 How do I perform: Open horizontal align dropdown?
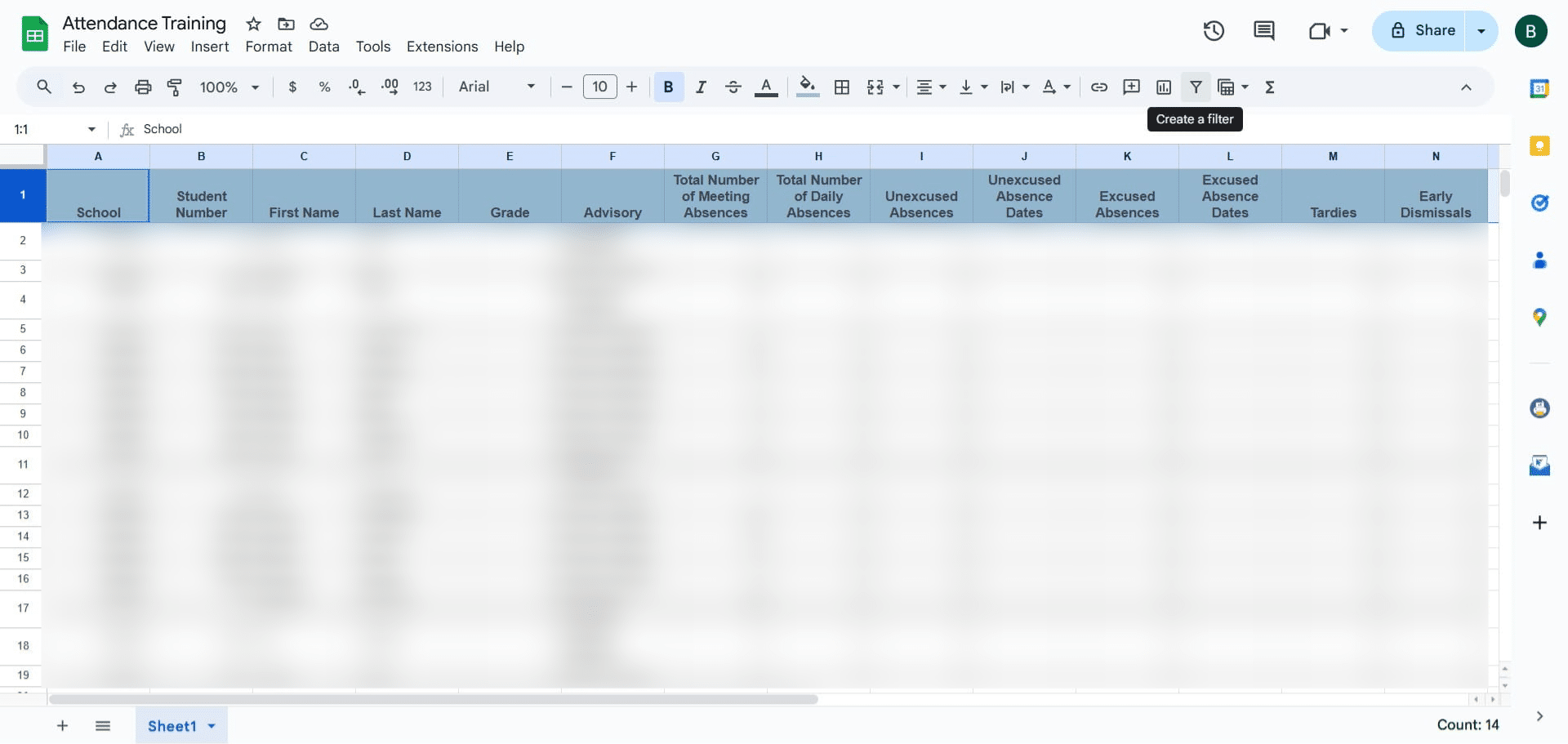tap(931, 87)
